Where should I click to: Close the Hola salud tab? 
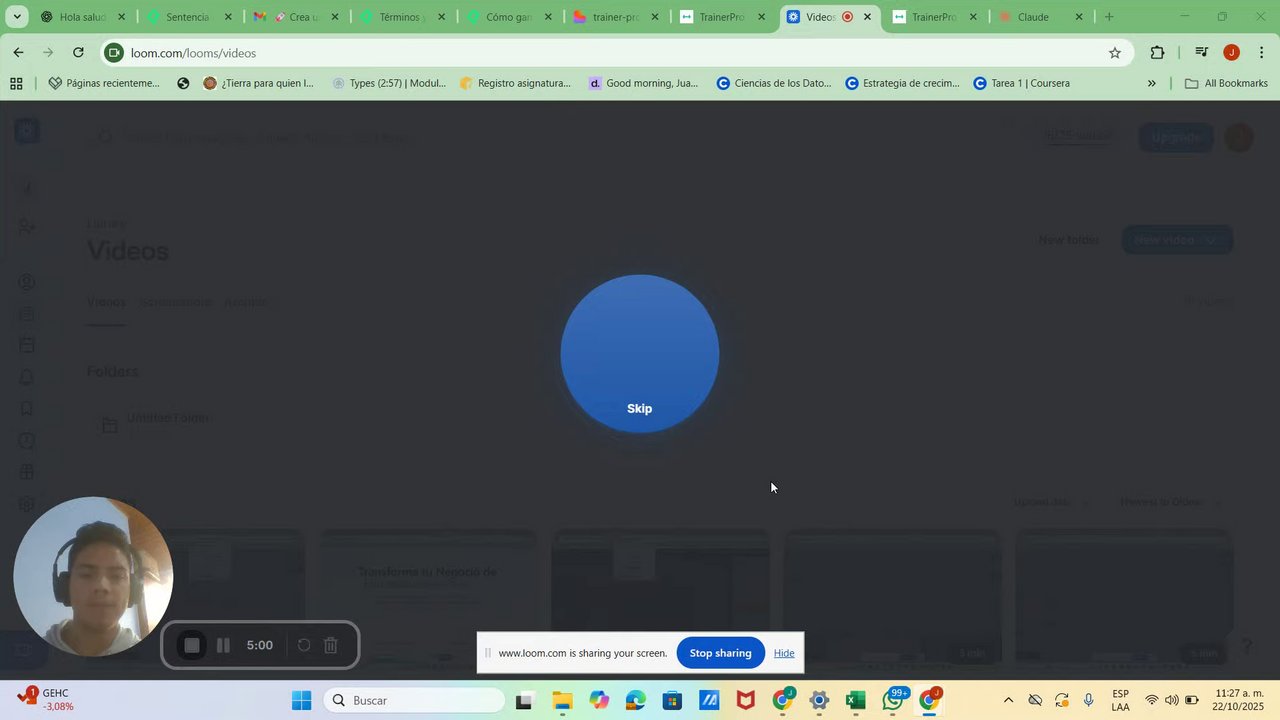coord(122,17)
